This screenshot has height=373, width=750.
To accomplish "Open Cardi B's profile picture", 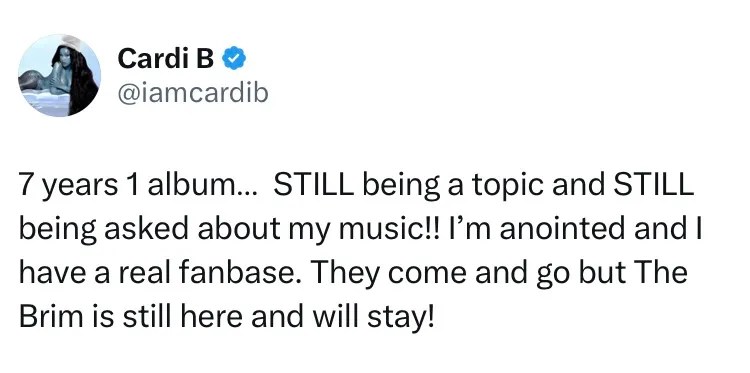I will [59, 75].
